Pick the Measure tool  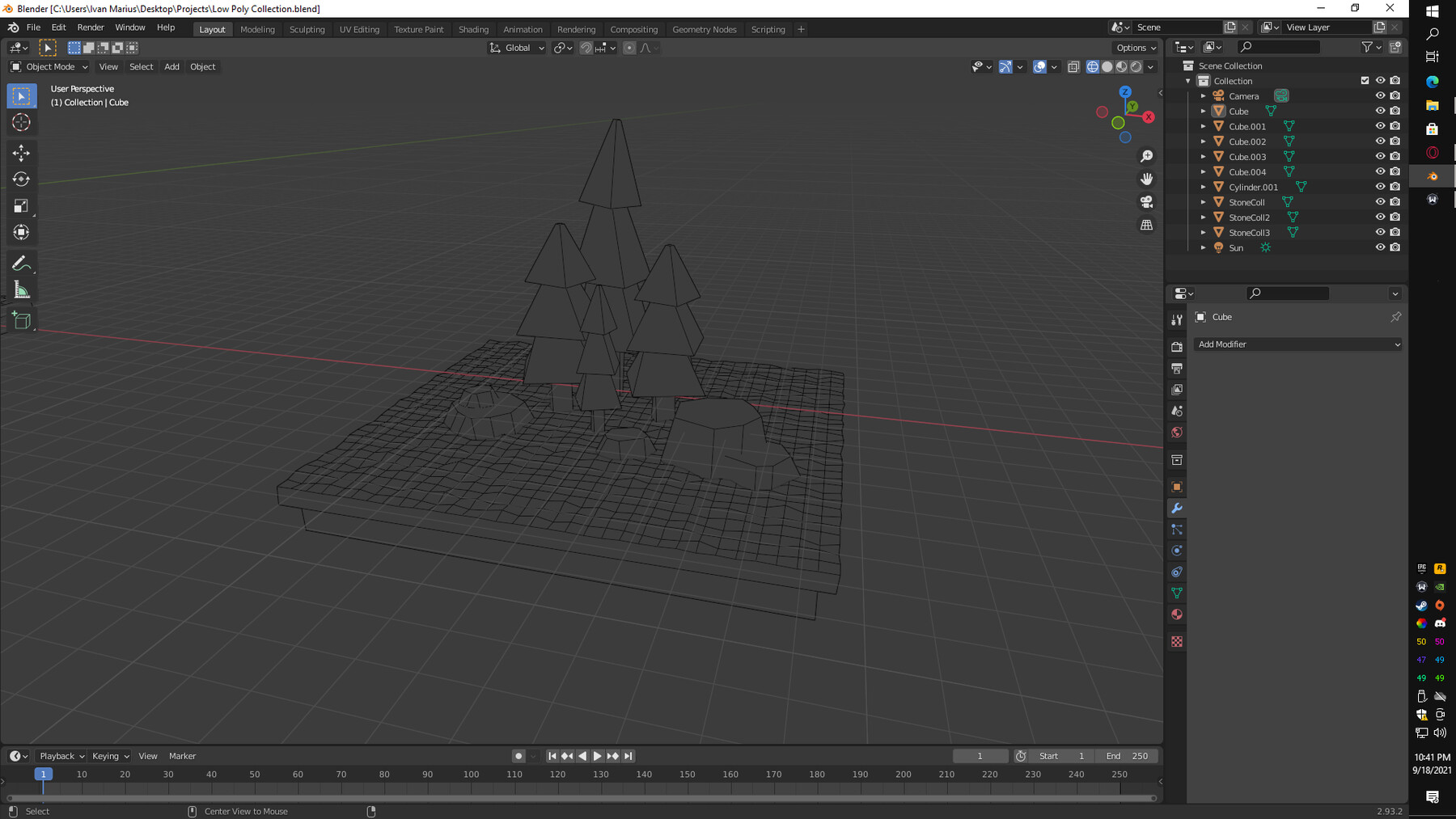tap(22, 291)
